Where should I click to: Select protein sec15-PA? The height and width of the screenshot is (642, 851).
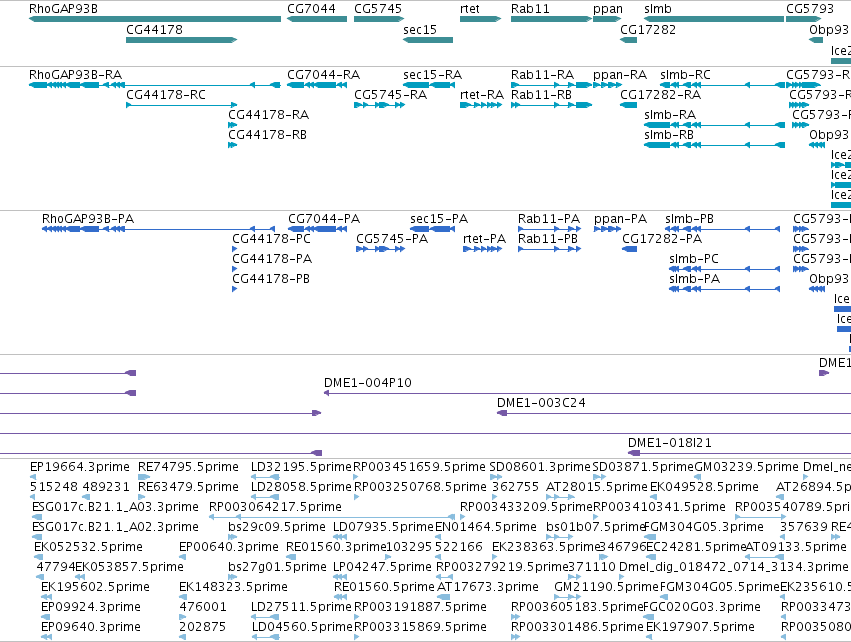(432, 229)
